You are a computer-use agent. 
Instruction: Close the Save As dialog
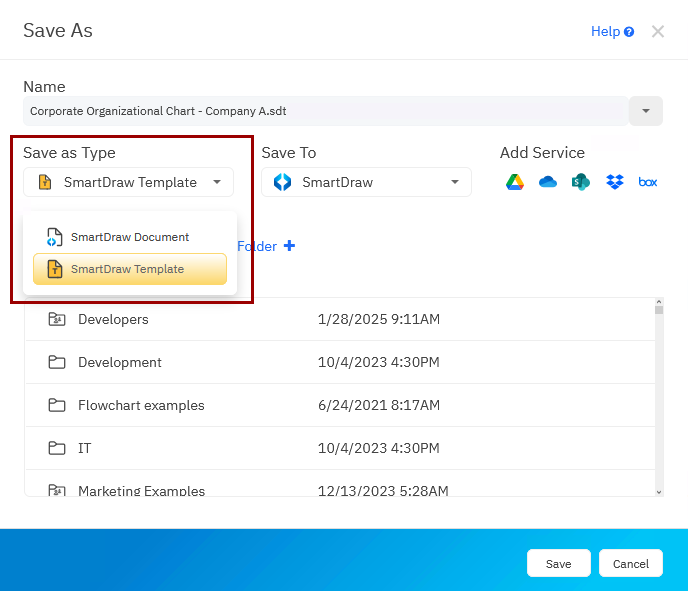pos(657,32)
